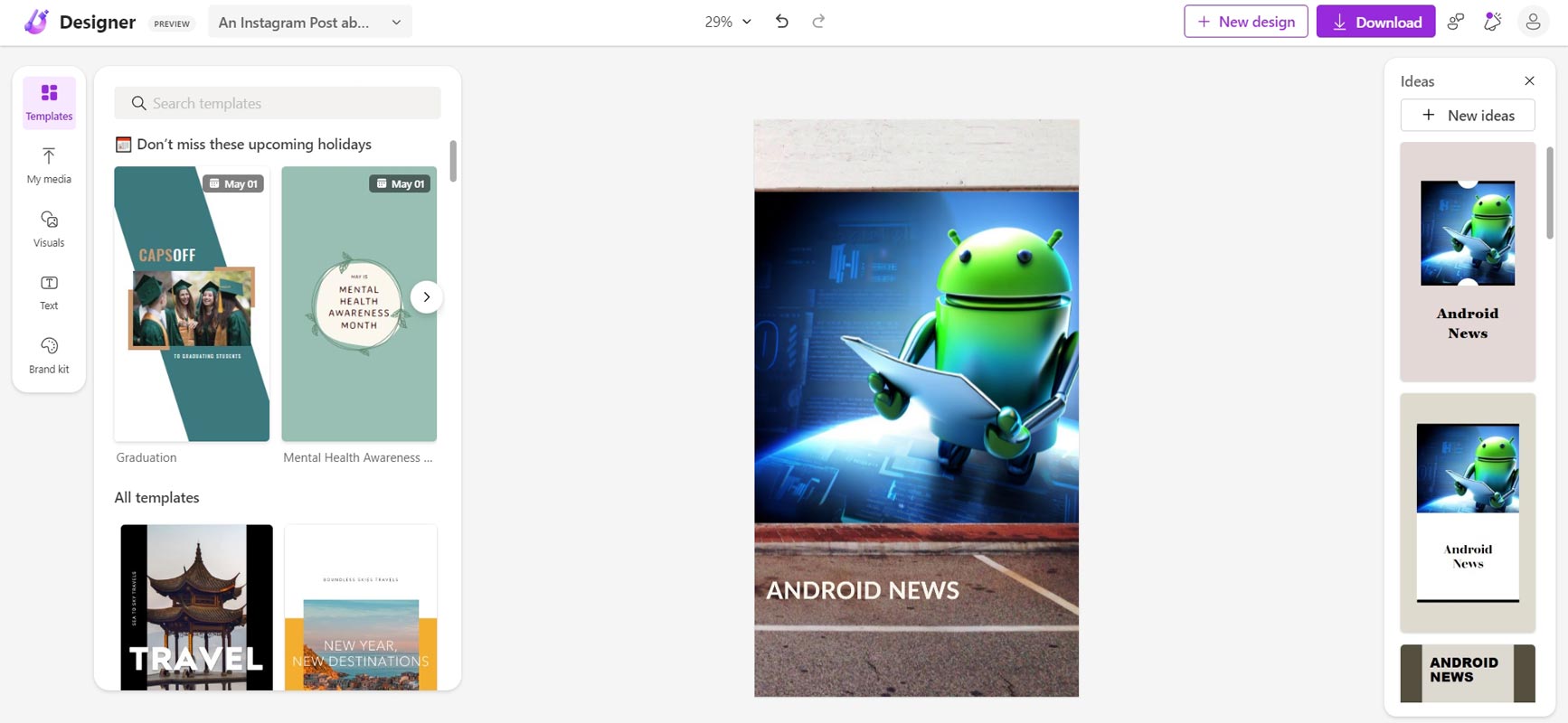Image resolution: width=1568 pixels, height=723 pixels.
Task: Click the templates panel scrollbar
Action: point(453,161)
